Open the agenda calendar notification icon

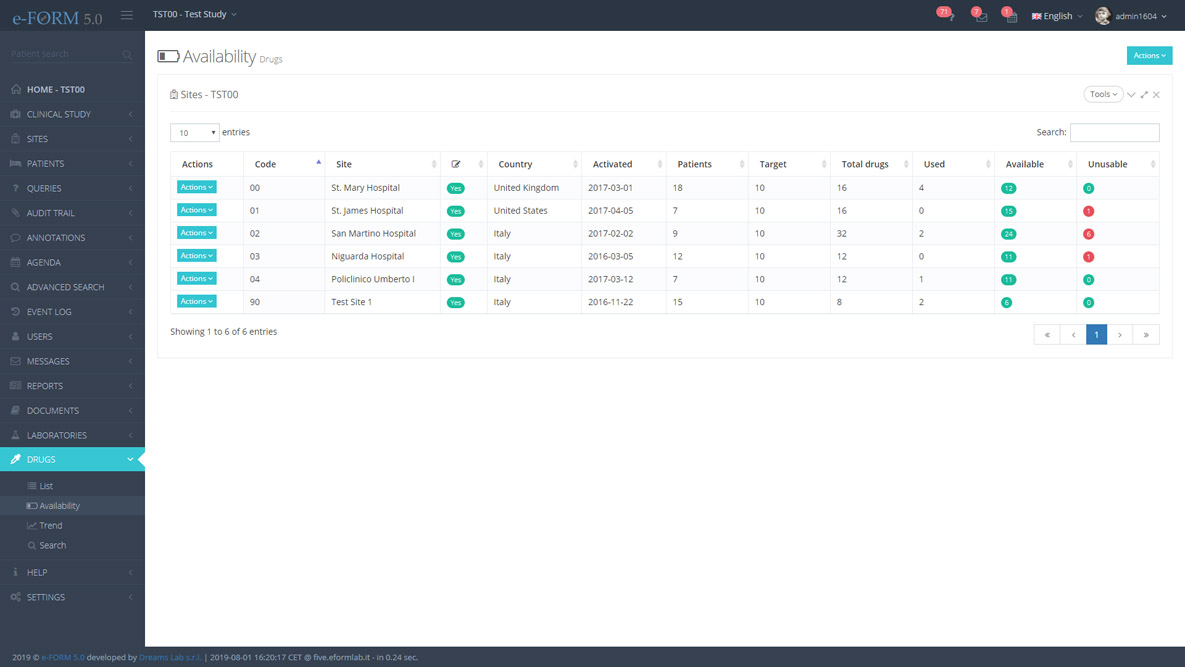click(1010, 16)
